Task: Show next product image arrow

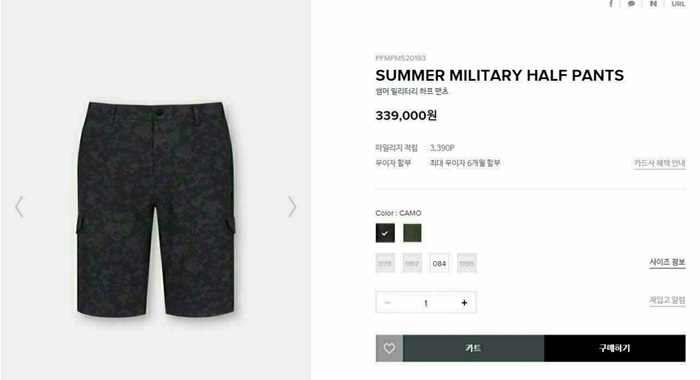Action: [292, 207]
